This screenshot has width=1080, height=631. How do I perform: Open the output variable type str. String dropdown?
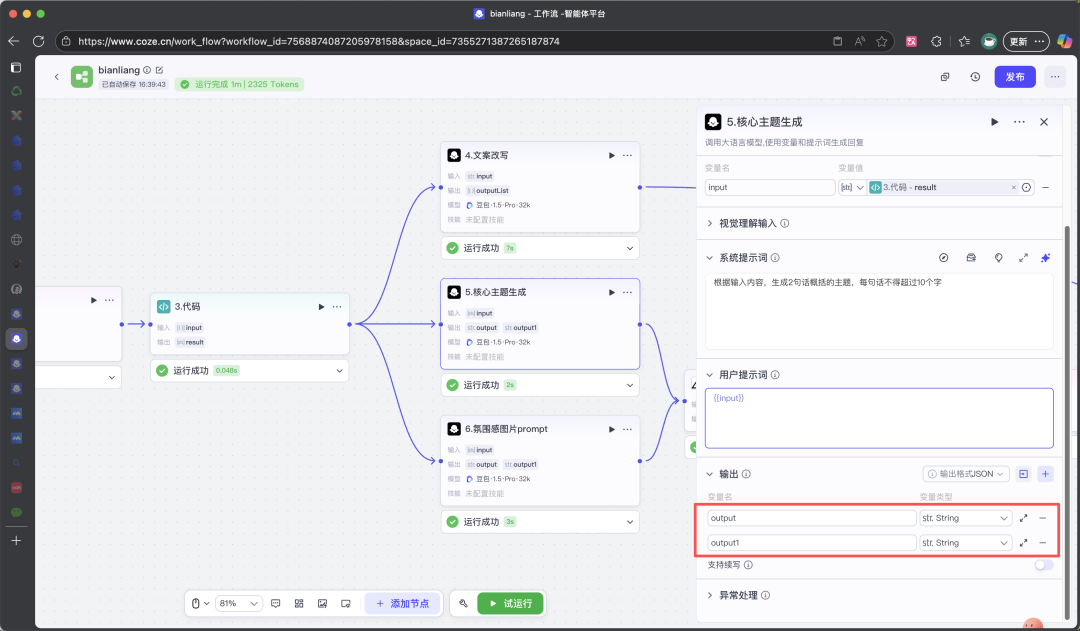point(966,518)
